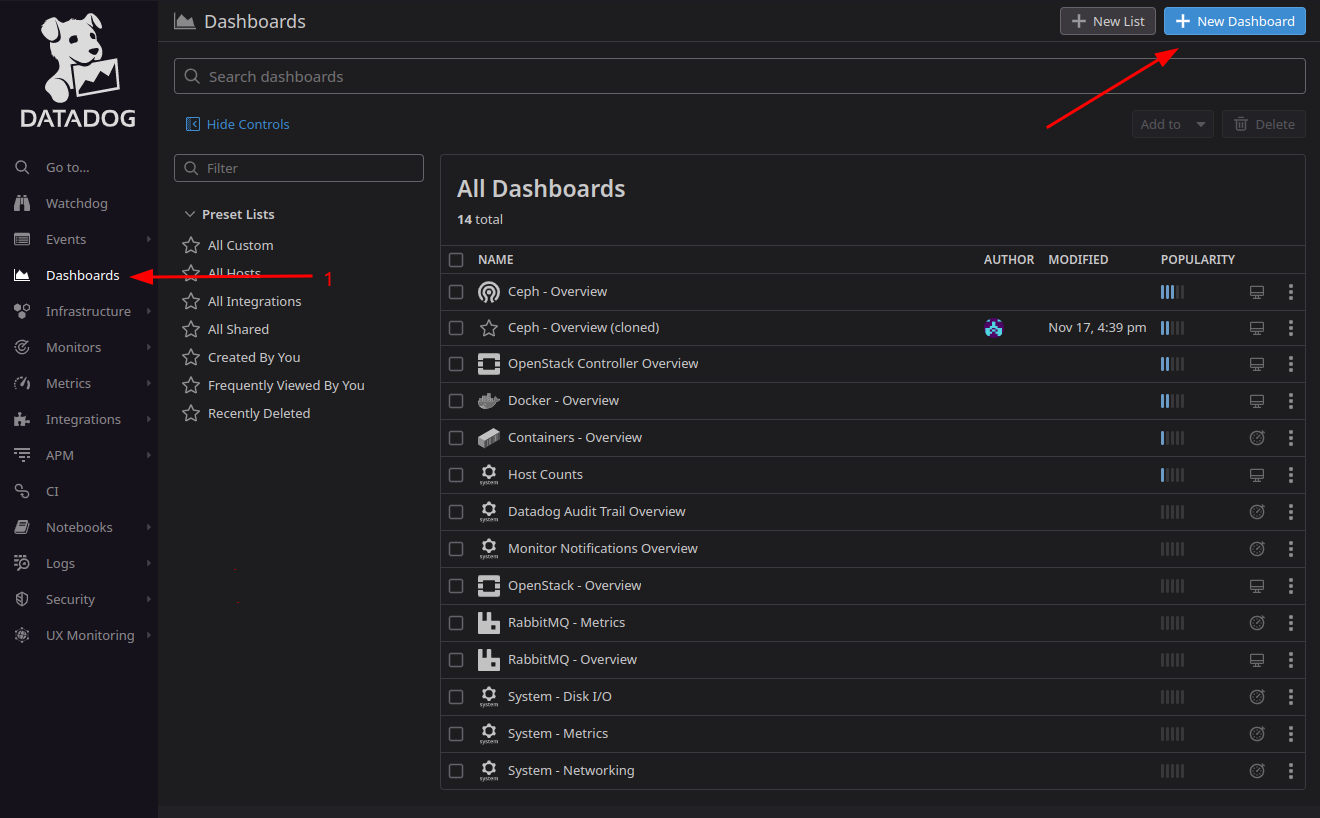Viewport: 1320px width, 818px height.
Task: Click the Datadog logo at the top left
Action: click(x=78, y=67)
